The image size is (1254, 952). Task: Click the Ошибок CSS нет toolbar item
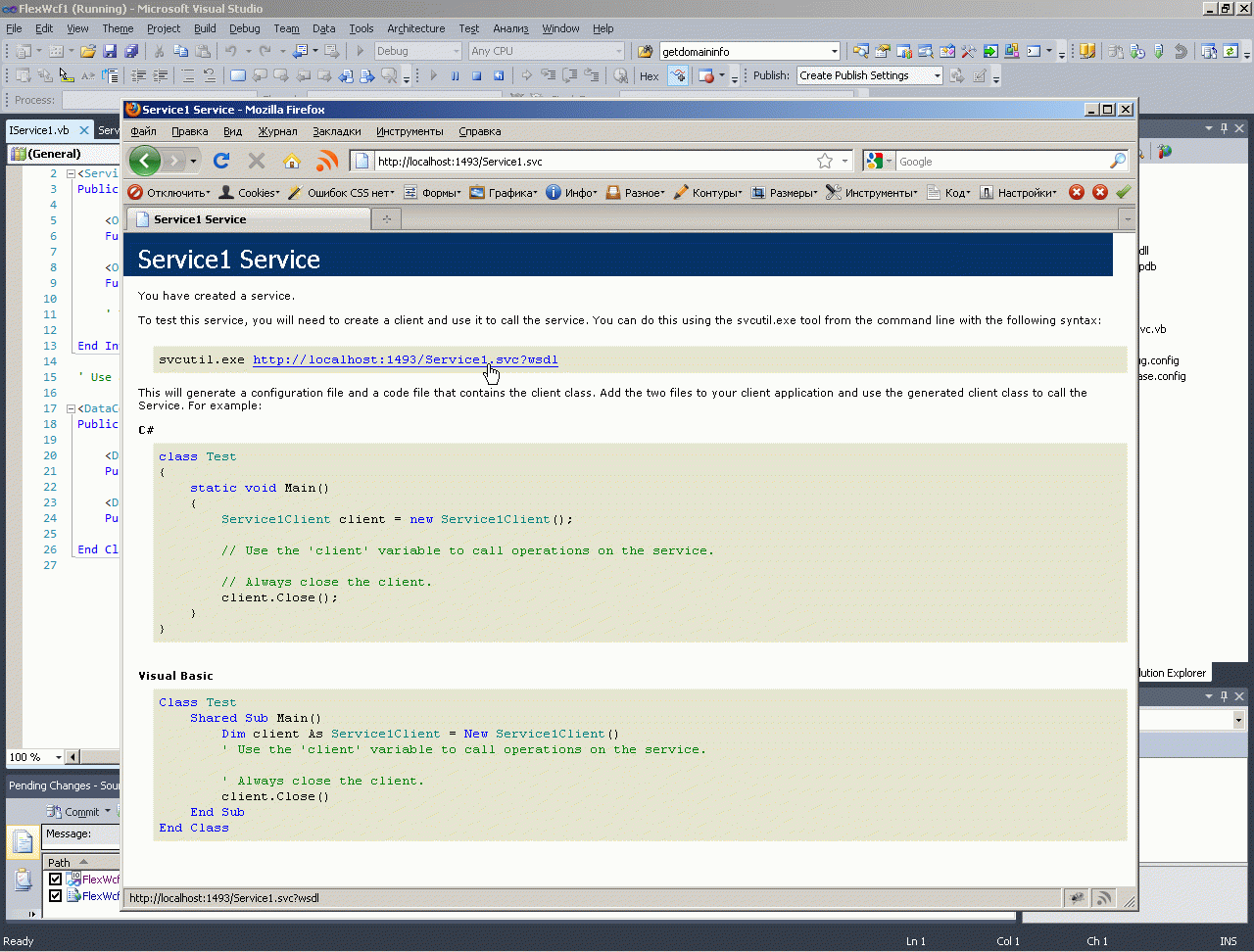341,193
